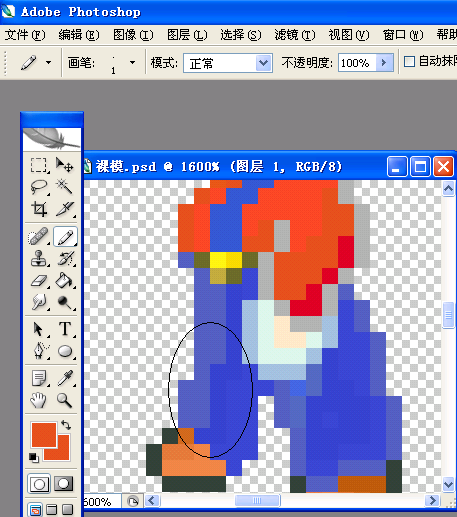Open the foreground color picker
Screen dimensions: 457x517
[43, 434]
